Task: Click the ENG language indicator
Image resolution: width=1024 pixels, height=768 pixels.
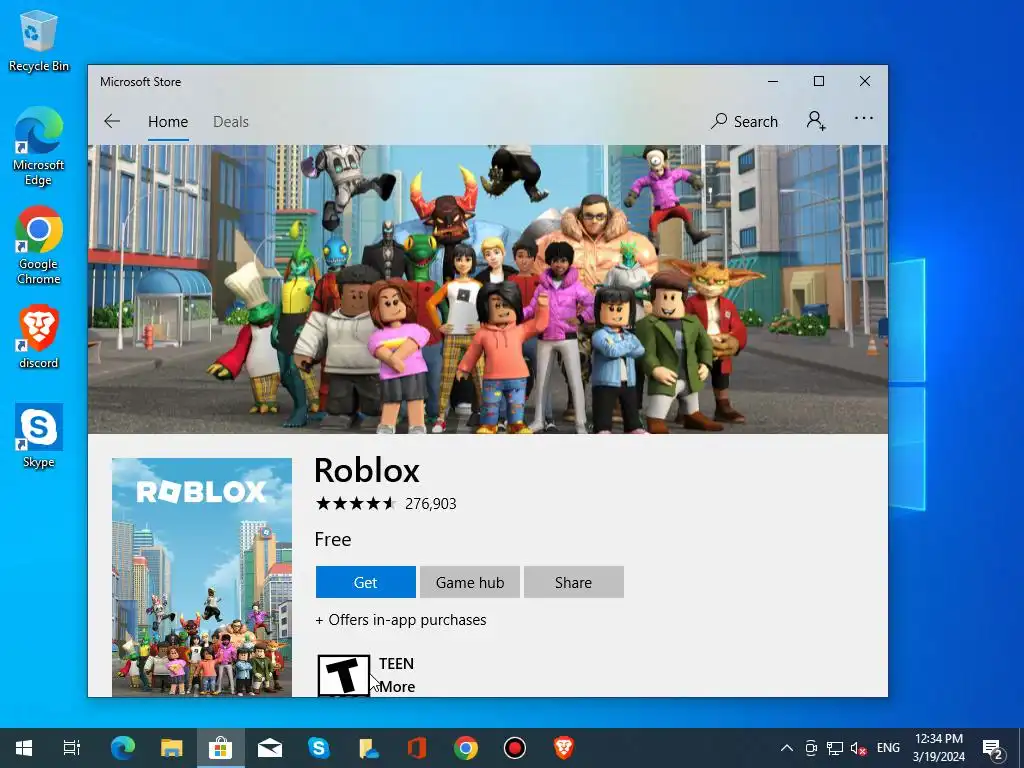Action: [888, 748]
